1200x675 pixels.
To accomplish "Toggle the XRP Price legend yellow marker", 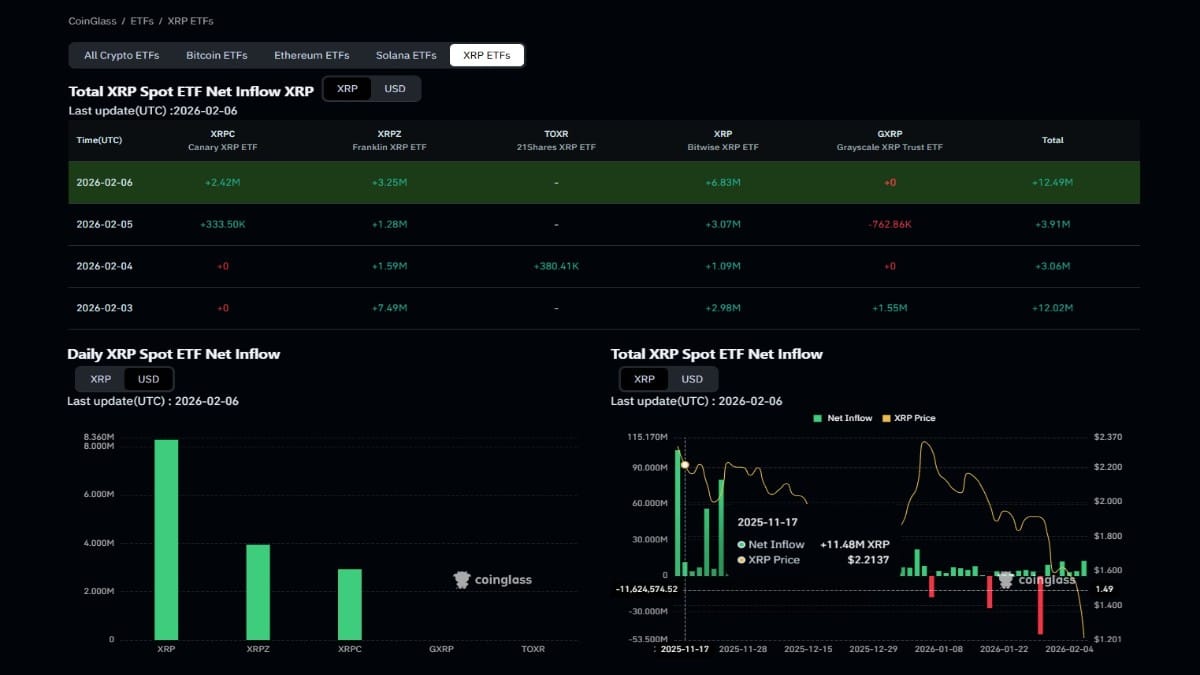I will (x=886, y=418).
